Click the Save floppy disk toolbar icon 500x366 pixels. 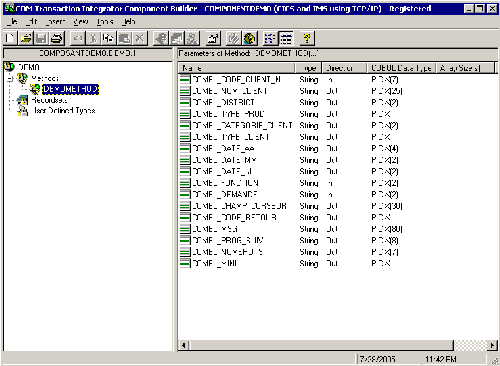(x=42, y=38)
